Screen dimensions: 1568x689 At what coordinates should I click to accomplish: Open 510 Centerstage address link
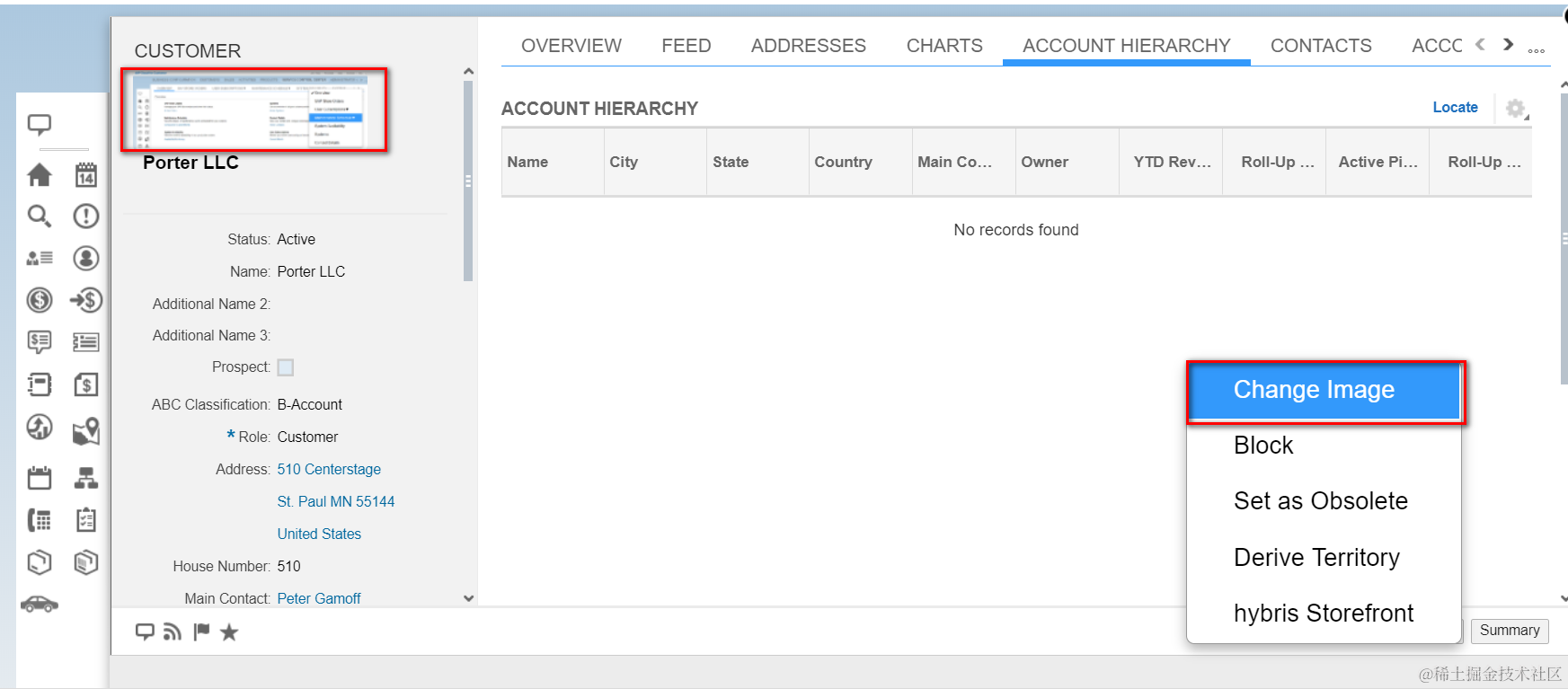click(x=329, y=469)
